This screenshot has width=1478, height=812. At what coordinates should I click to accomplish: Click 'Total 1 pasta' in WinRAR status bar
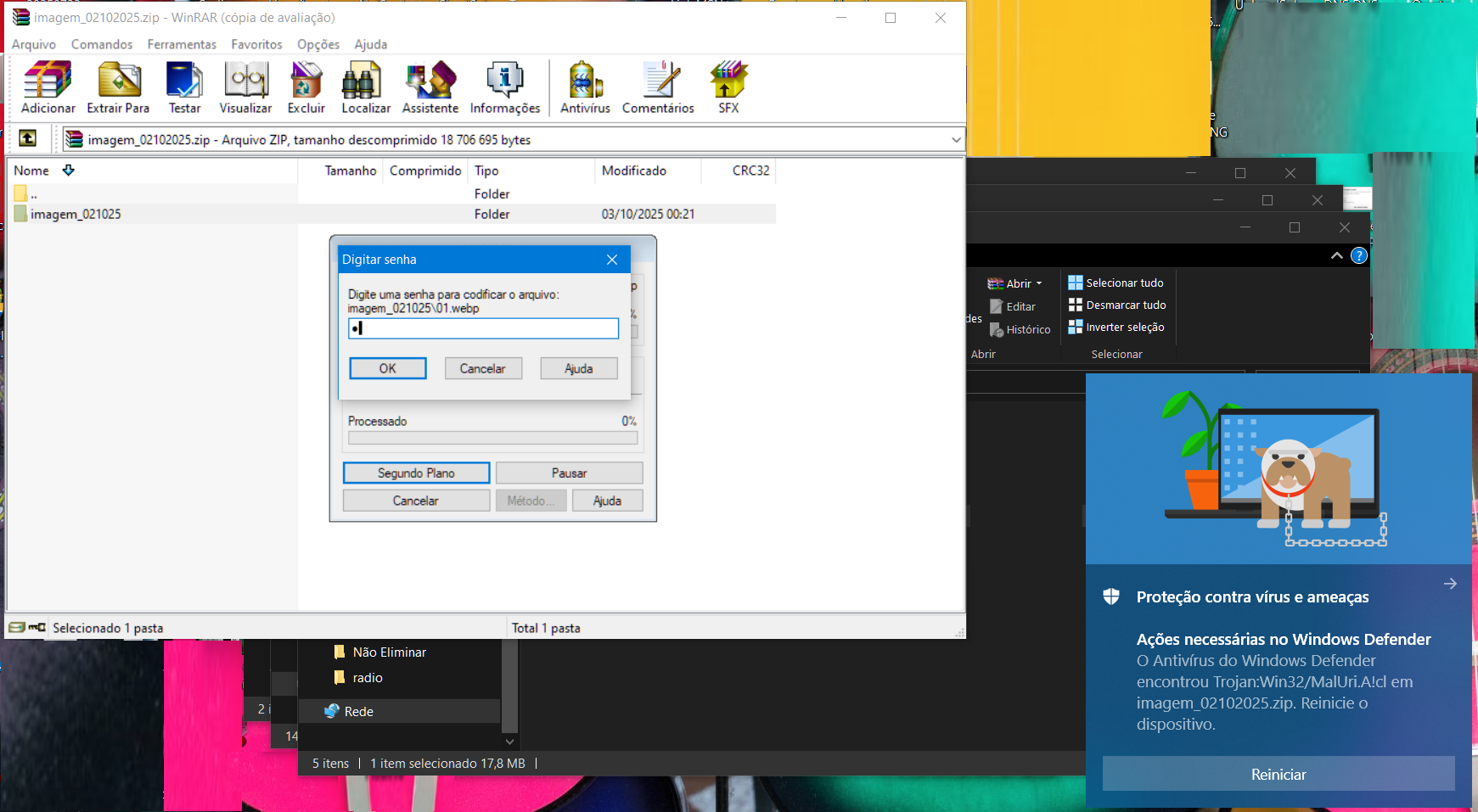pyautogui.click(x=546, y=628)
